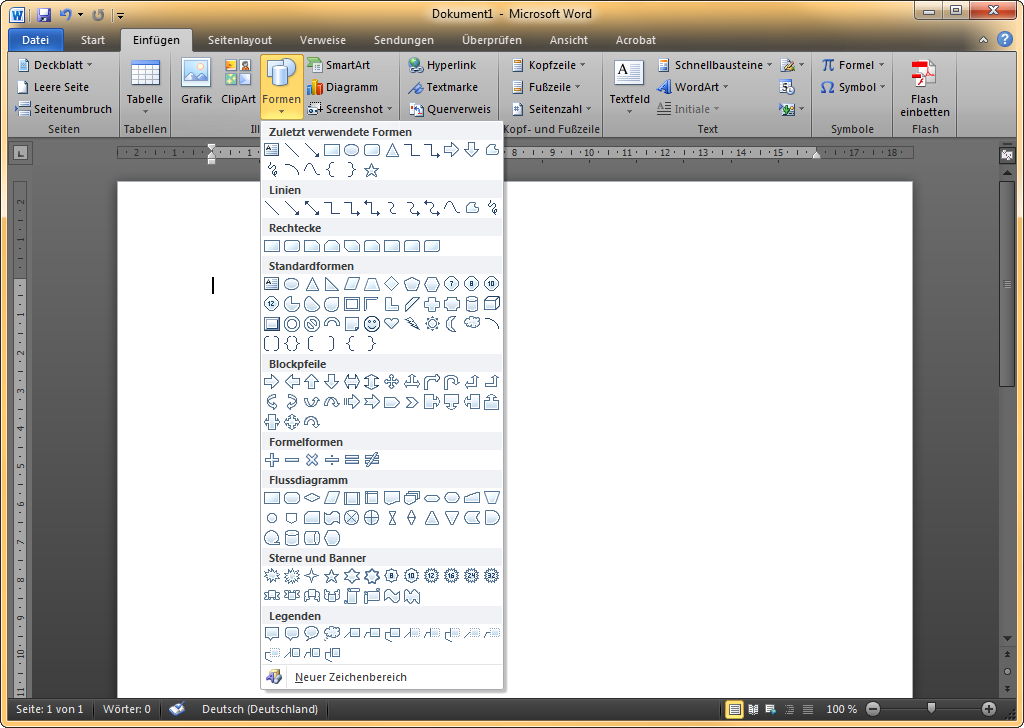Click the Seitenumbruch button
Image resolution: width=1024 pixels, height=728 pixels.
(65, 109)
